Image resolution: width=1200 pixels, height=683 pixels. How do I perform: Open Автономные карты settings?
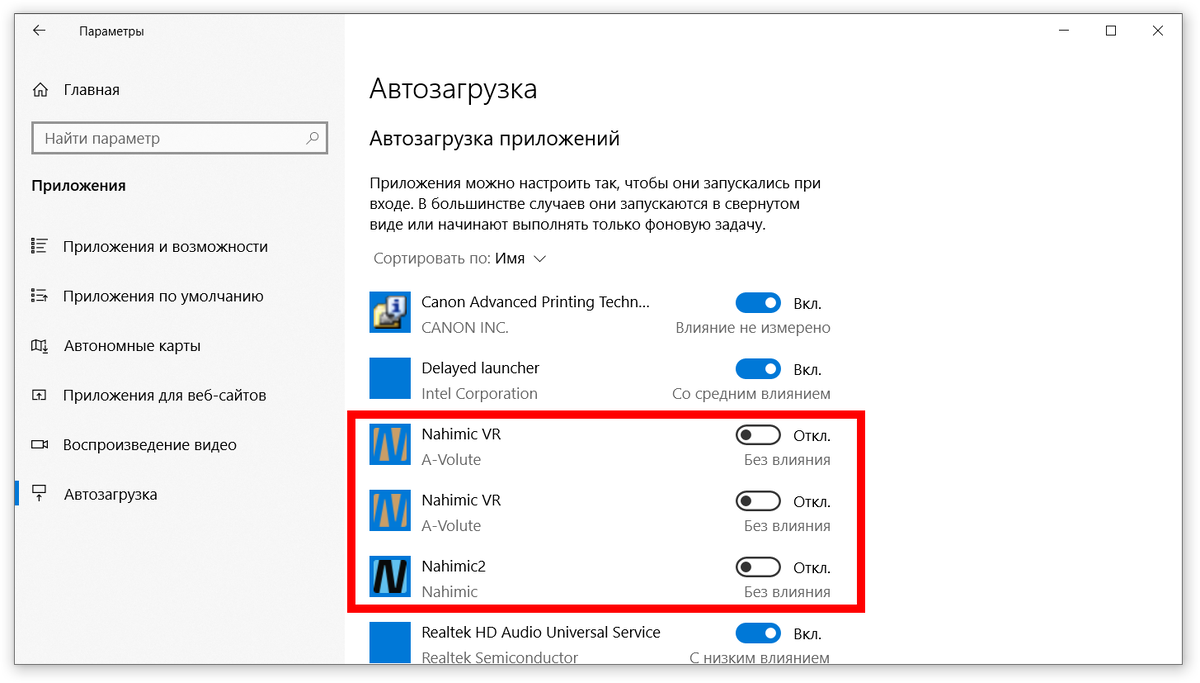point(132,346)
